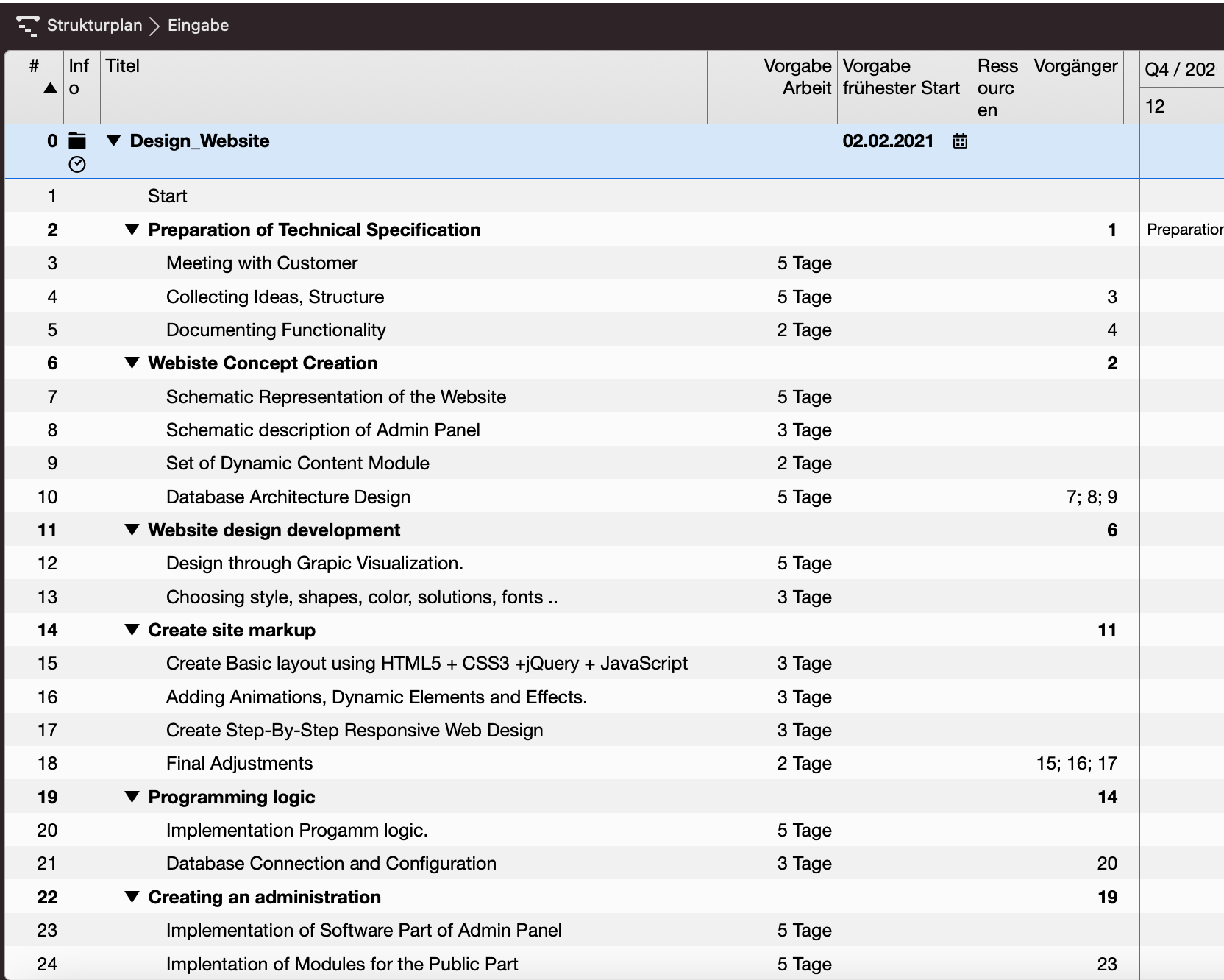Select Eingabe in the breadcrumb
Screen dimensions: 1224x980
point(198,25)
